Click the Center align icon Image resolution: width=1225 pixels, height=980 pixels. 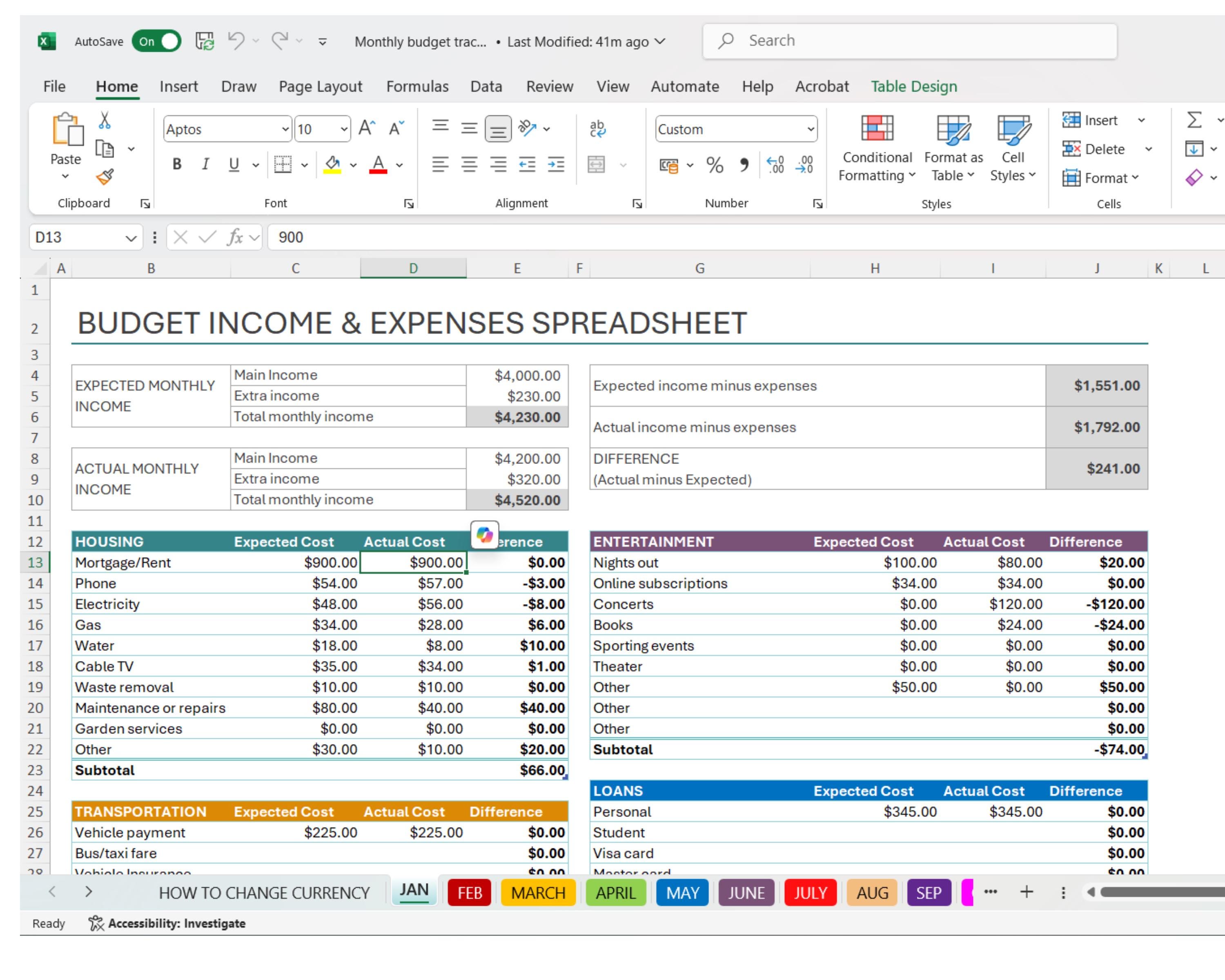tap(469, 165)
